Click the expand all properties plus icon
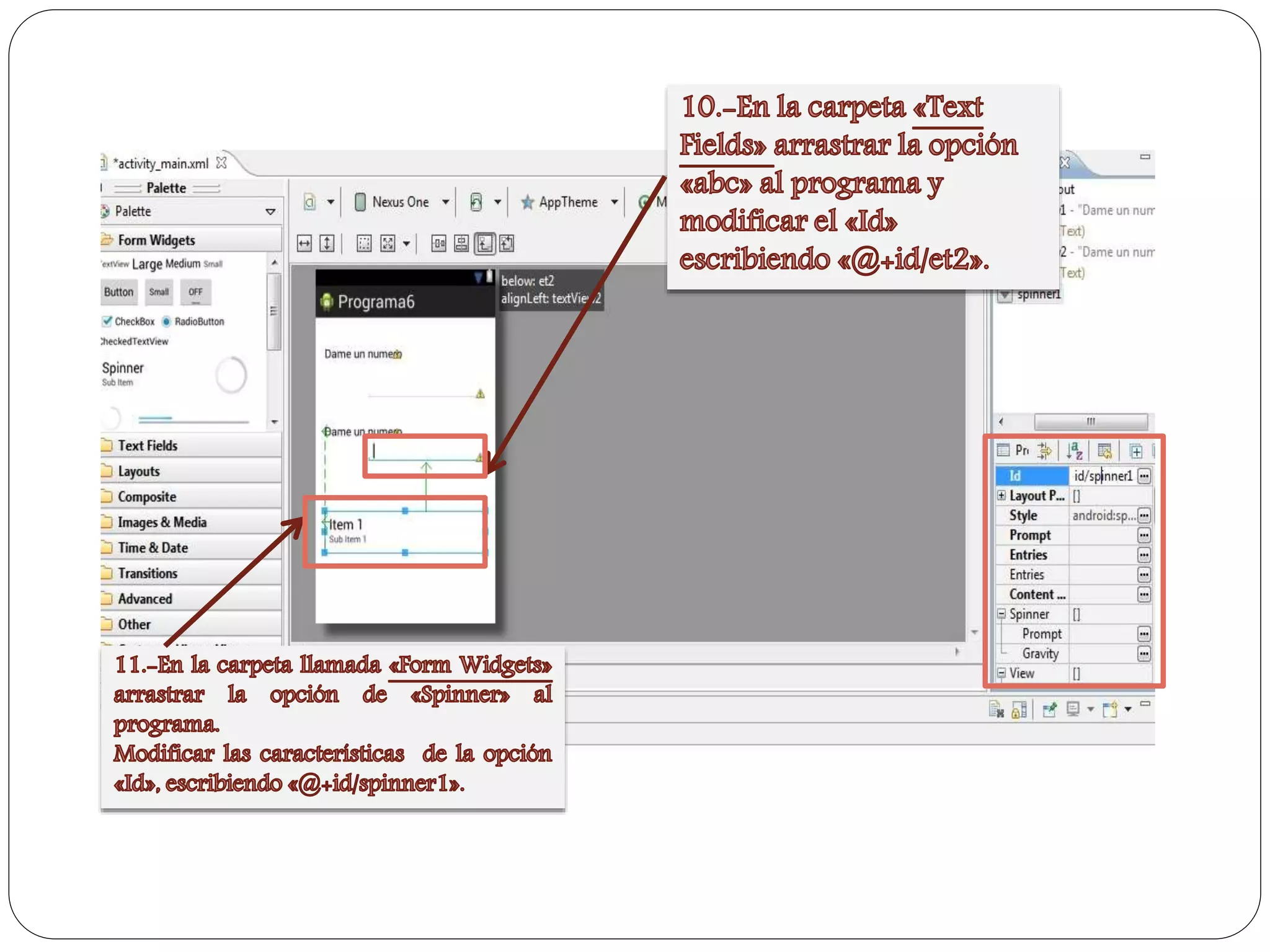This screenshot has width=1270, height=952. 1135,451
